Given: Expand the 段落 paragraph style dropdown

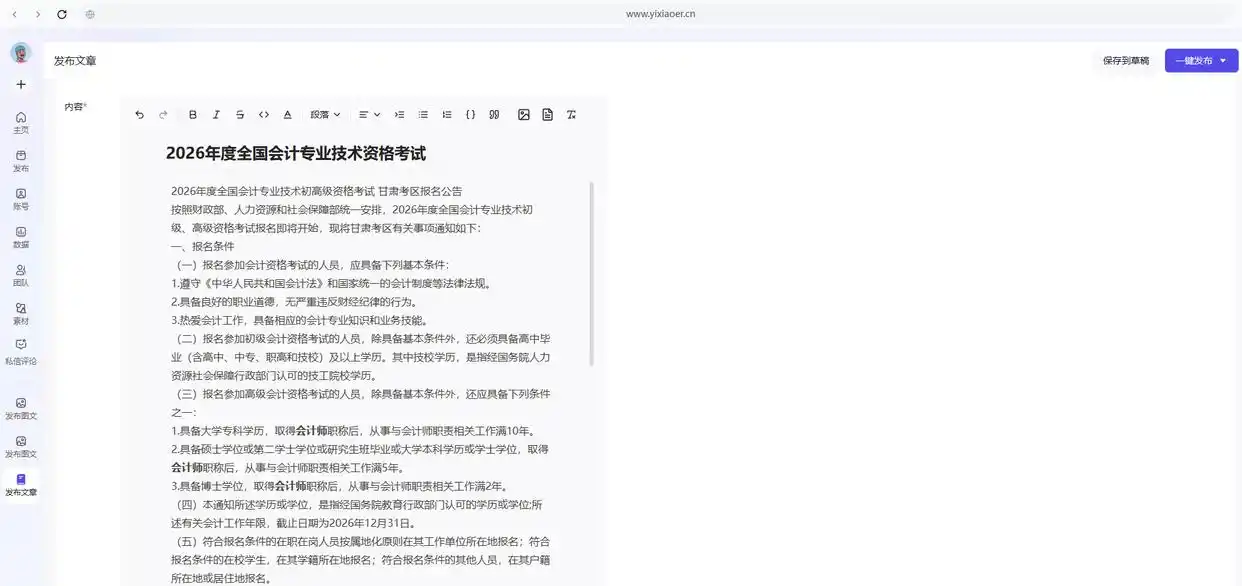Looking at the screenshot, I should pyautogui.click(x=325, y=115).
